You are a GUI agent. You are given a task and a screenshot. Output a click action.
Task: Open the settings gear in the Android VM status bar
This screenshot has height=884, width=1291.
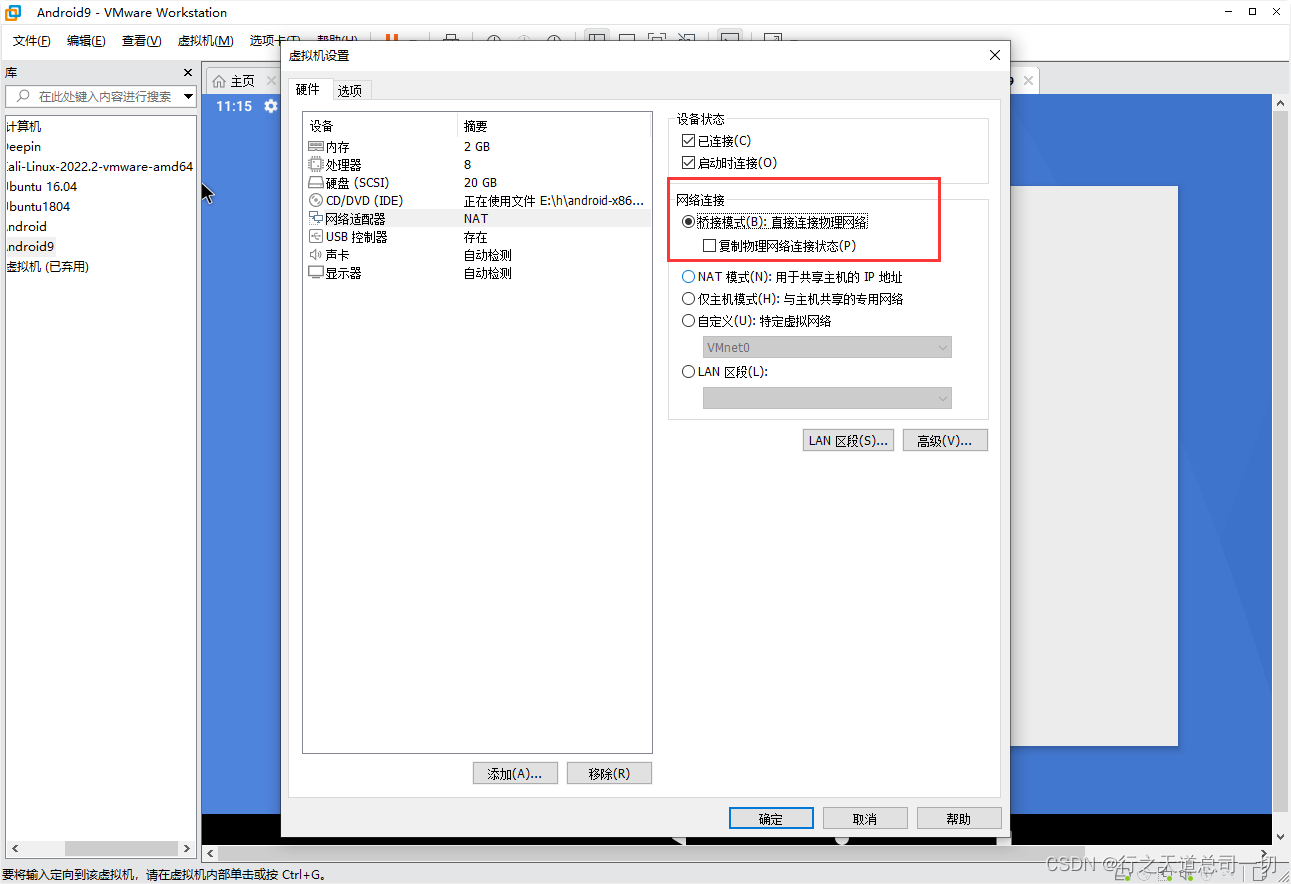pyautogui.click(x=270, y=106)
